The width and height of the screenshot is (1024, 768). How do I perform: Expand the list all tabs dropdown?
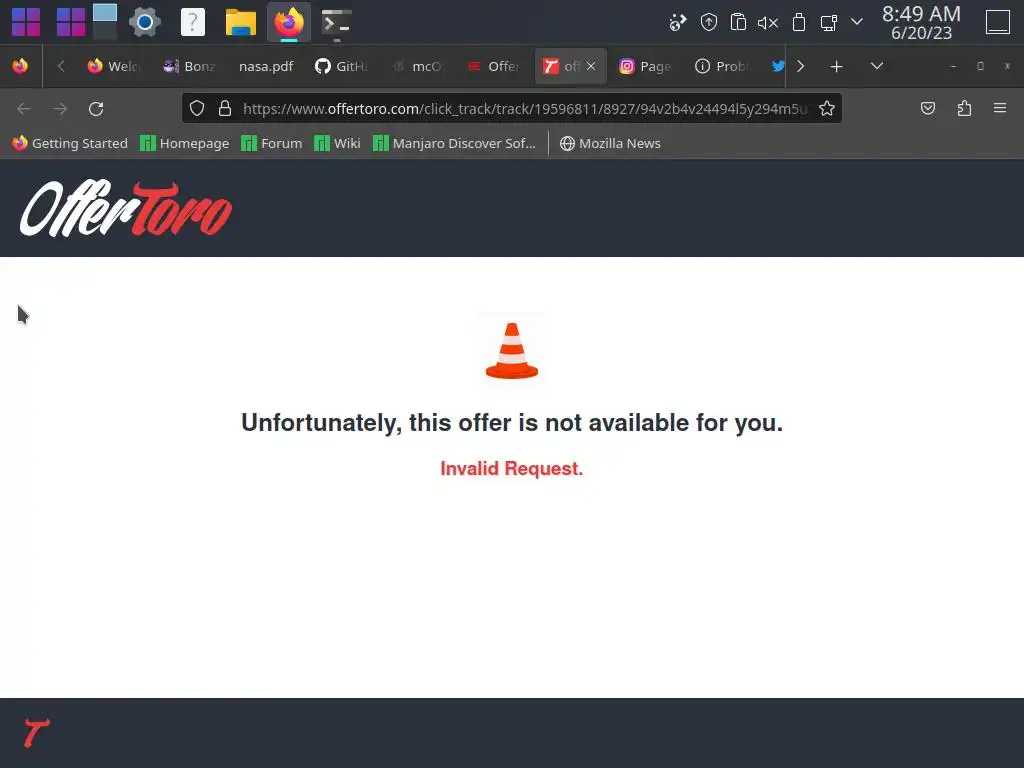[x=877, y=66]
